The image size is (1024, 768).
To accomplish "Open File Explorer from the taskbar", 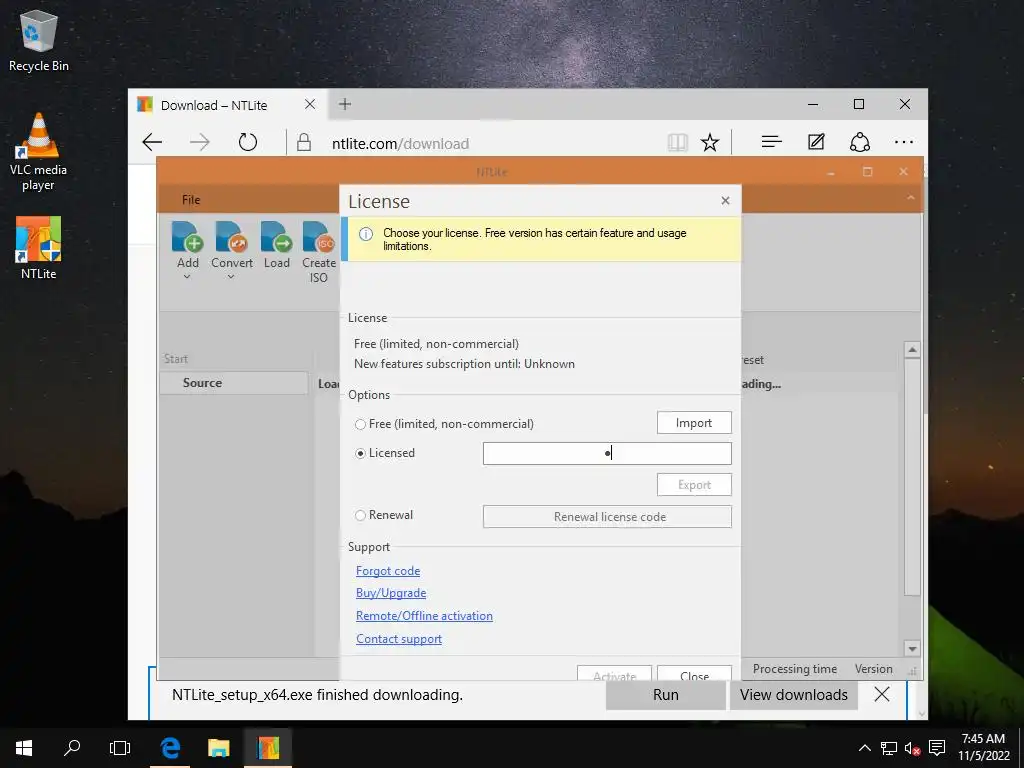I will pos(219,748).
